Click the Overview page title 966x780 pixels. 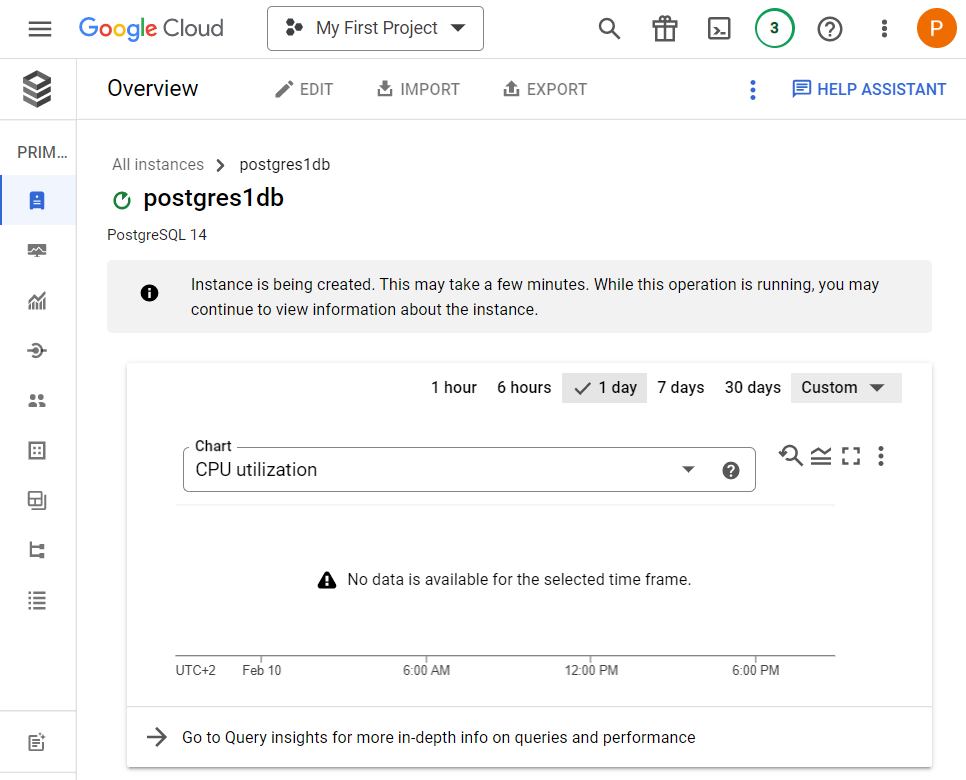pyautogui.click(x=153, y=88)
